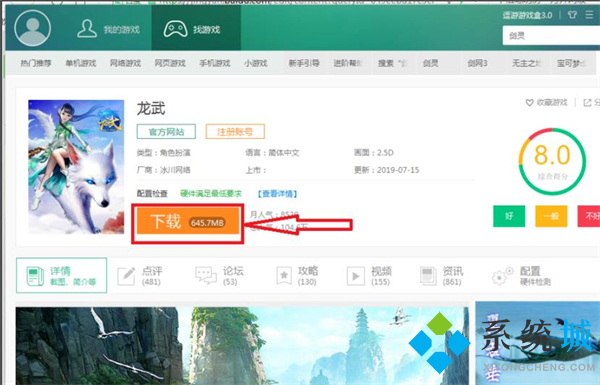Focus the search box containing 剑灵
Screen dimensions: 600x385
tap(551, 36)
